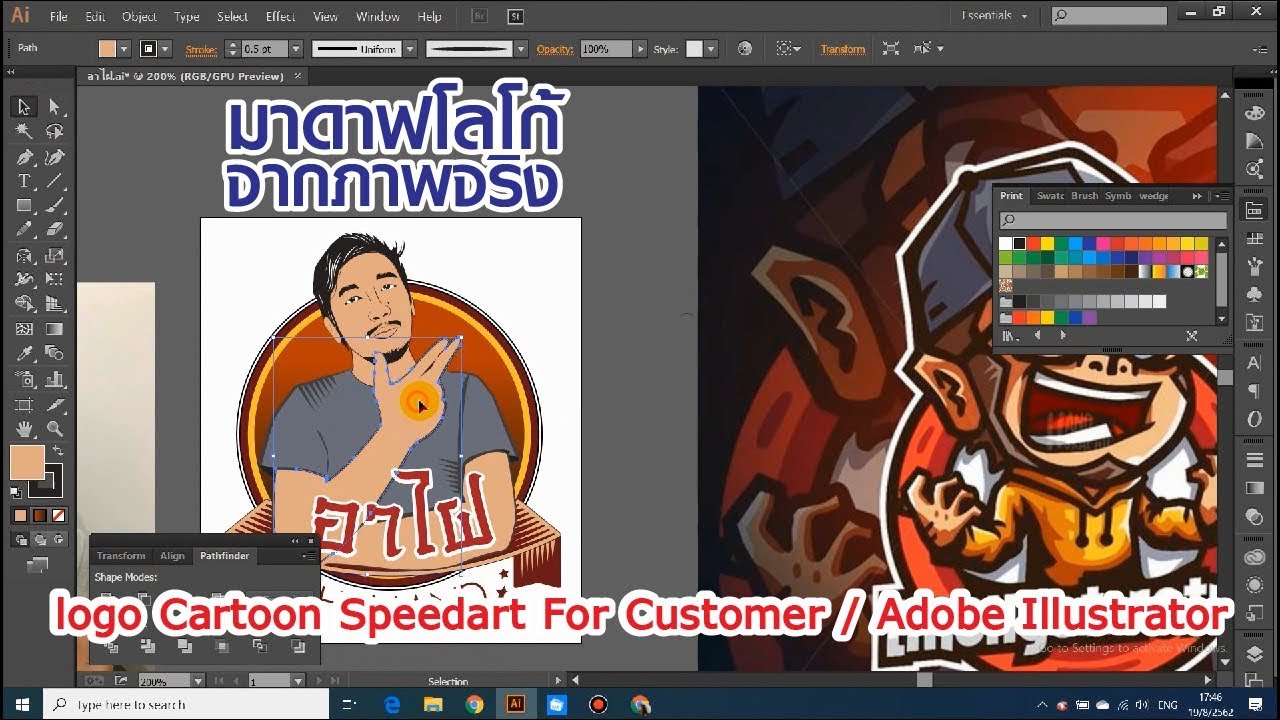
Task: Change Screen Mode button
Action: (38, 565)
